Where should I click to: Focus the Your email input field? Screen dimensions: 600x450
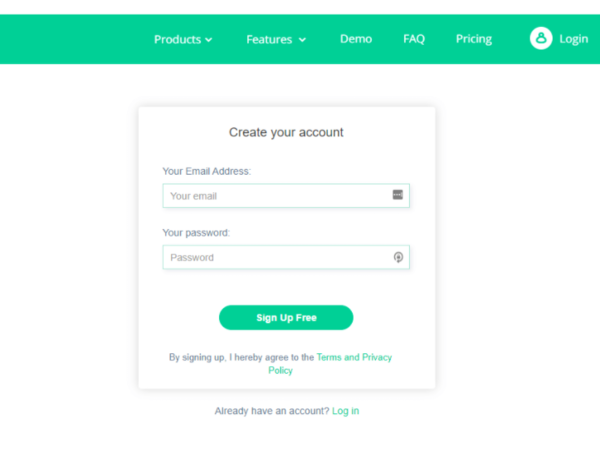286,196
